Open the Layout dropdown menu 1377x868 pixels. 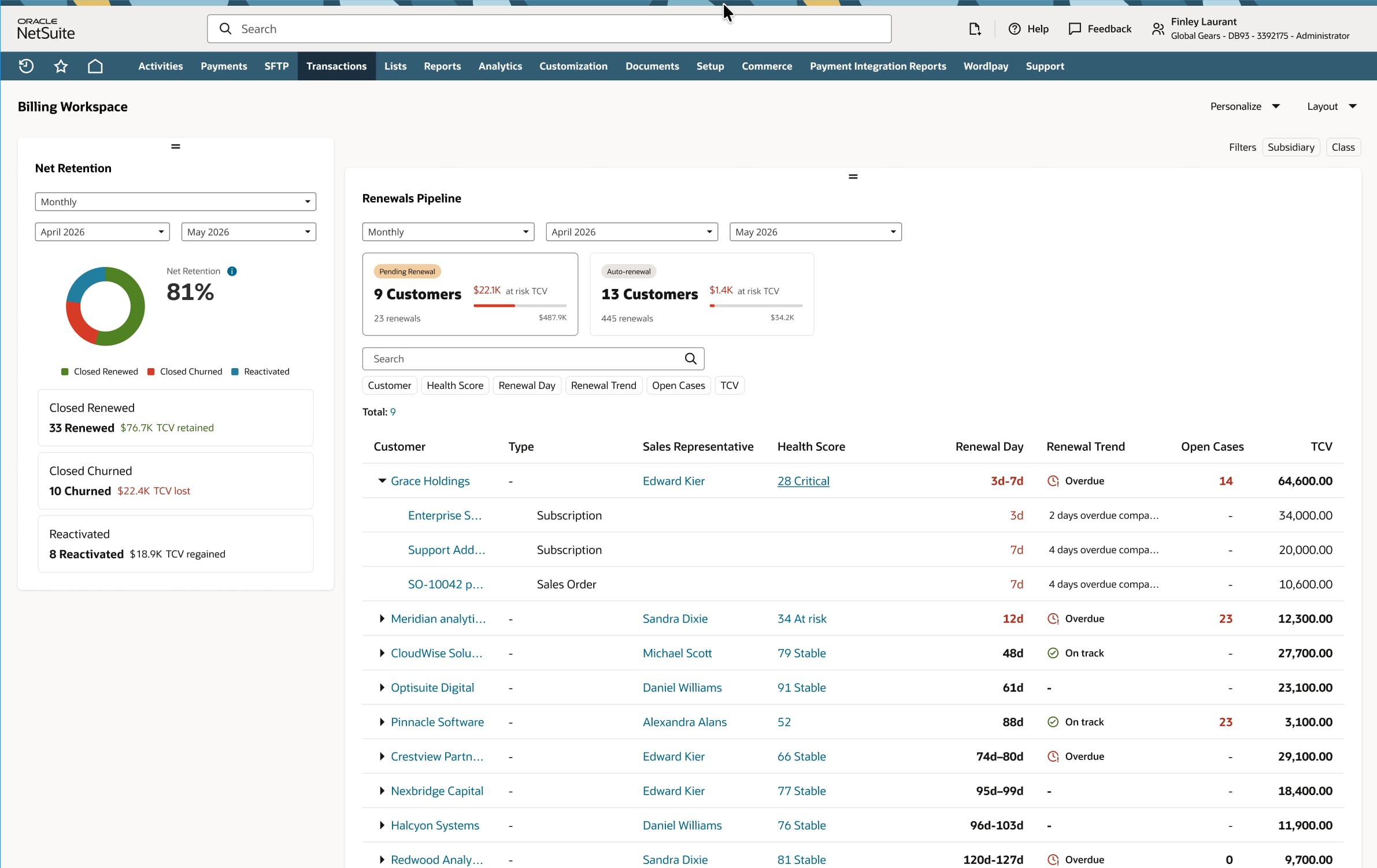1331,106
